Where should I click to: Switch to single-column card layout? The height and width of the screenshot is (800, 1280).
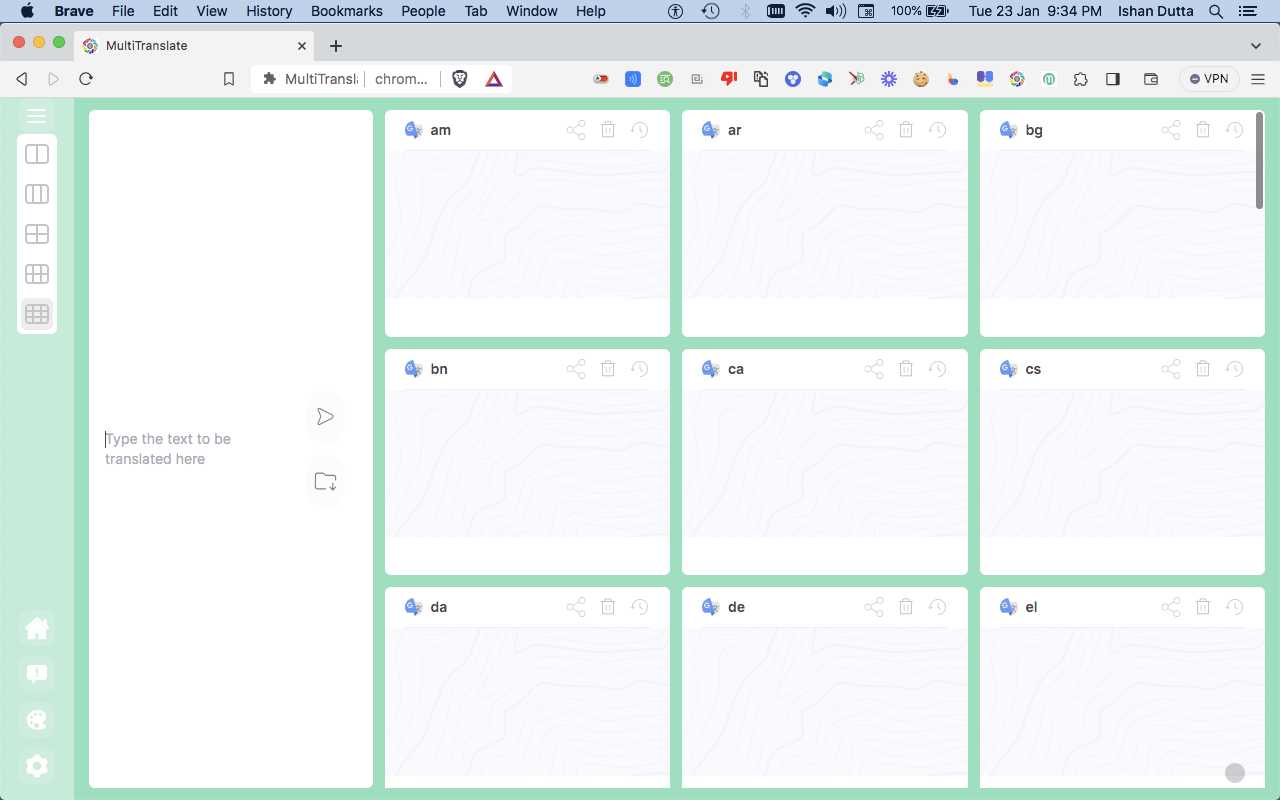[37, 154]
